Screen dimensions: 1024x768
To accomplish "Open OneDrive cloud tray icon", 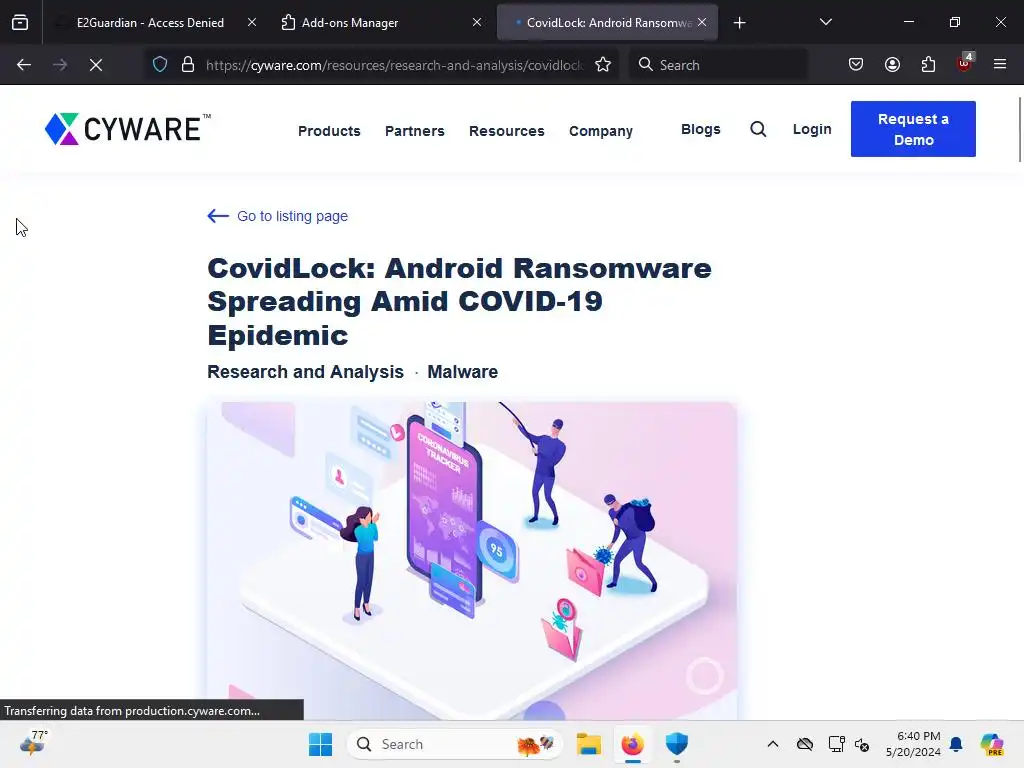I will 805,744.
